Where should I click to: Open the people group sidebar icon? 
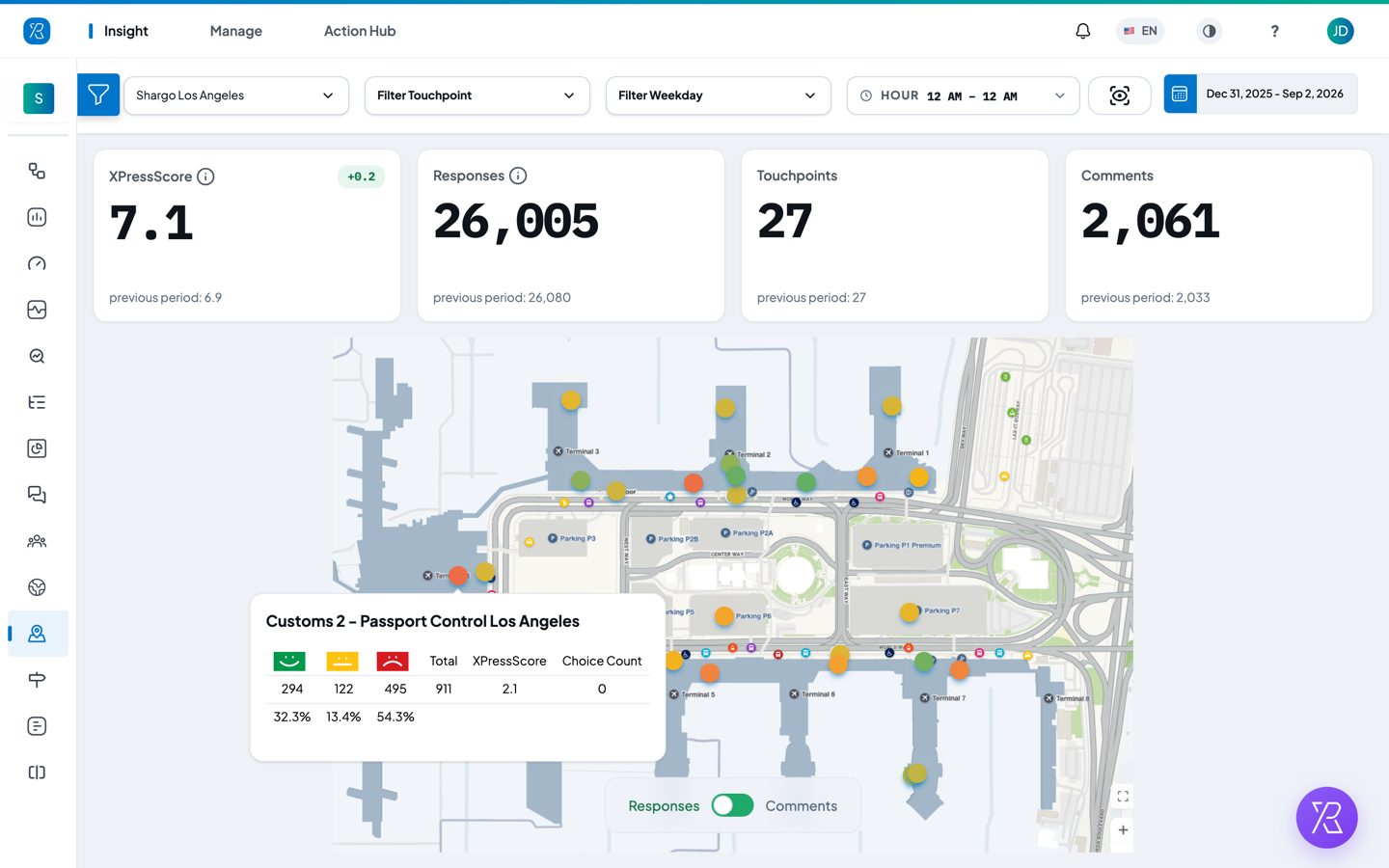[x=37, y=541]
